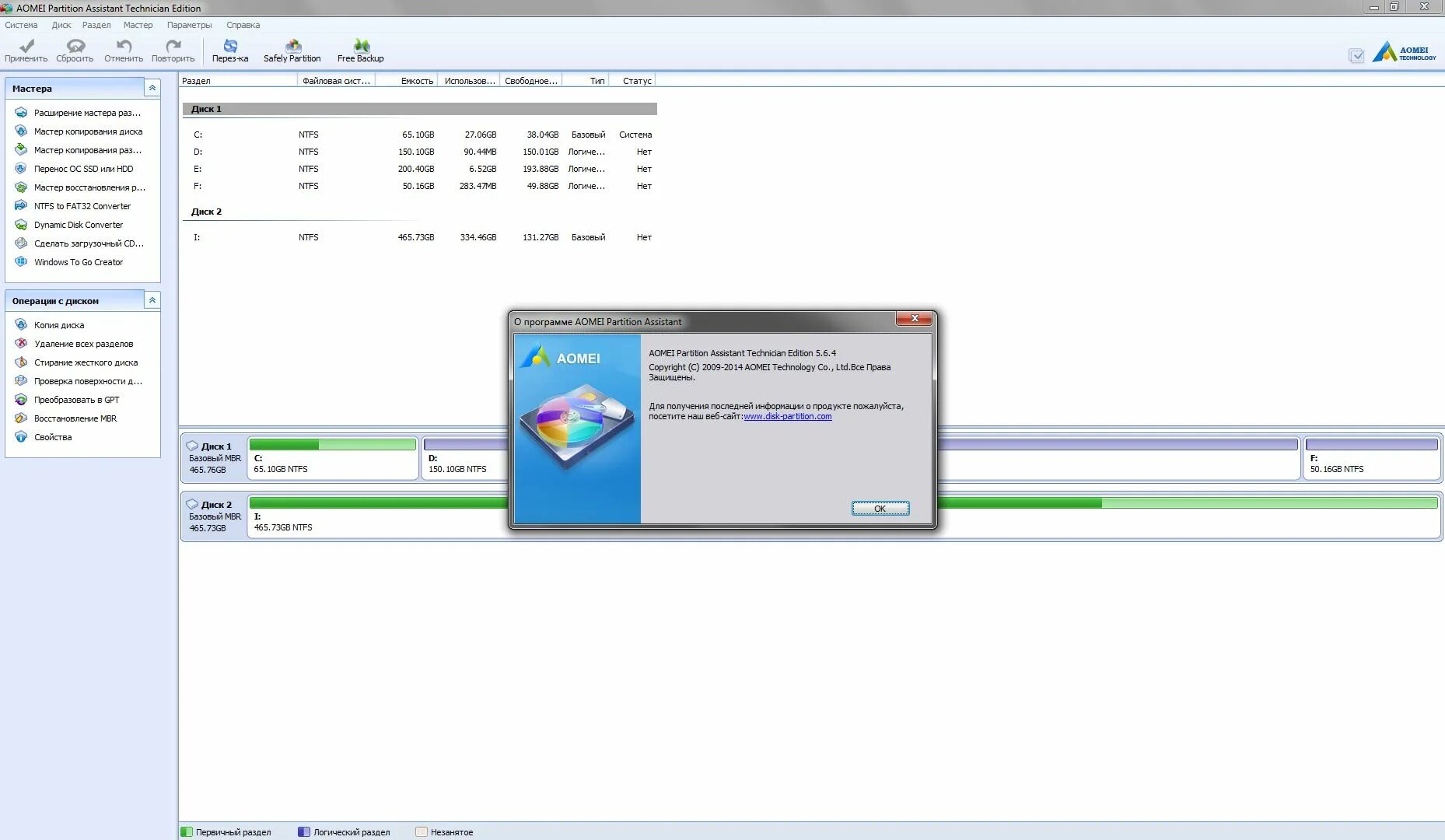Open the Раздел menu
The image size is (1445, 840).
(96, 25)
